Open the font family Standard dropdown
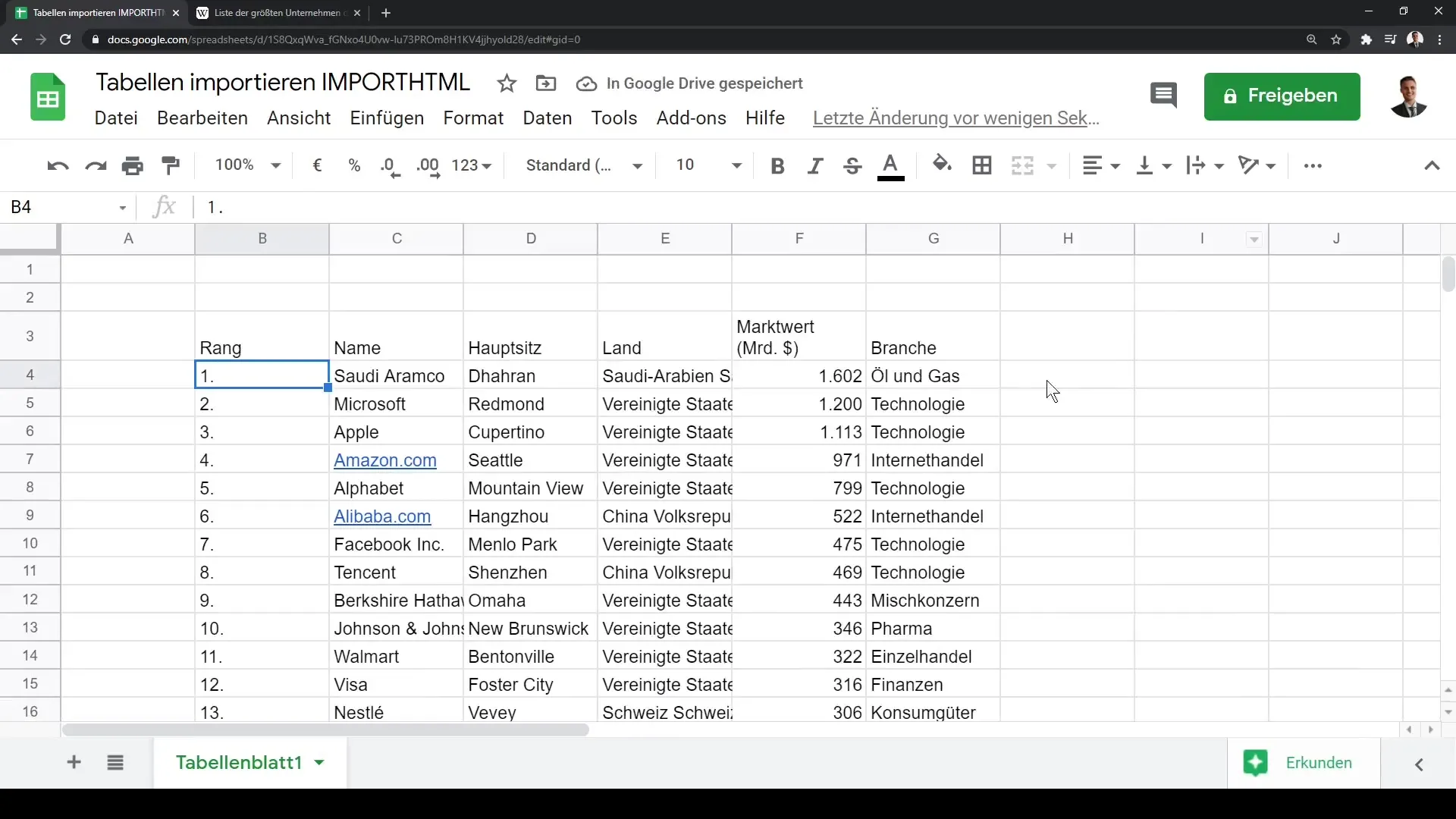Viewport: 1456px width, 819px height. (584, 165)
